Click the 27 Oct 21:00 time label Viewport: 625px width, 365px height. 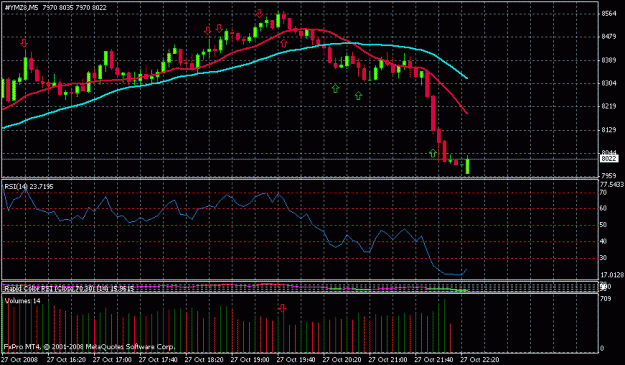(388, 359)
